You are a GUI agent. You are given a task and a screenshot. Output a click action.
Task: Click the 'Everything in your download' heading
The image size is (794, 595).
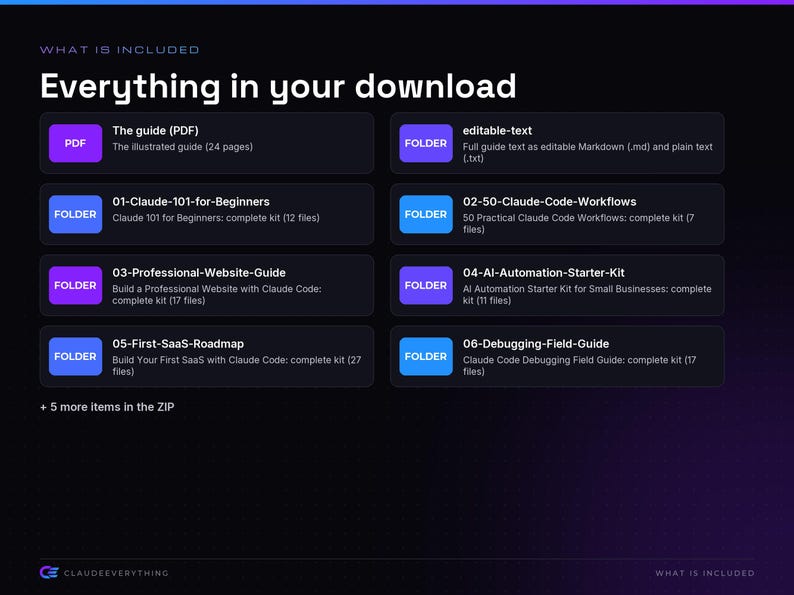[x=278, y=87]
